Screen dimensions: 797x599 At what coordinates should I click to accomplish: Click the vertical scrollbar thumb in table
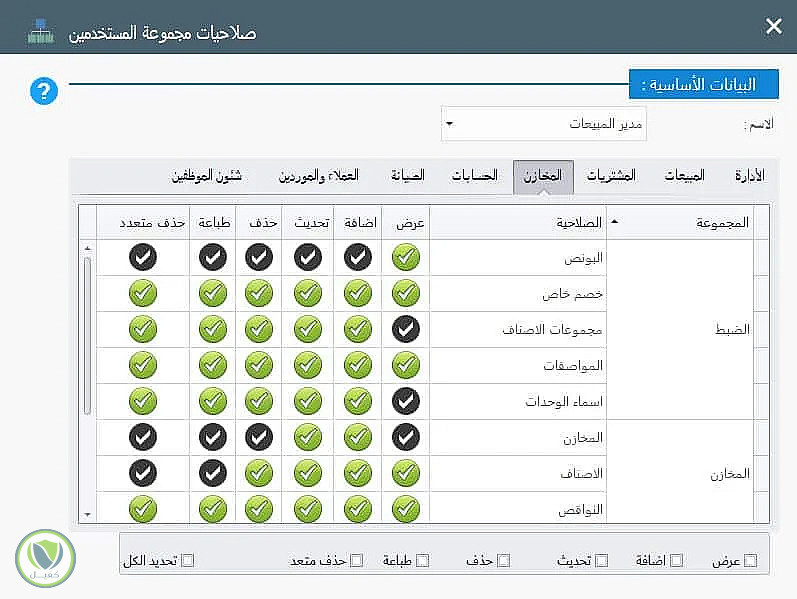coord(87,336)
